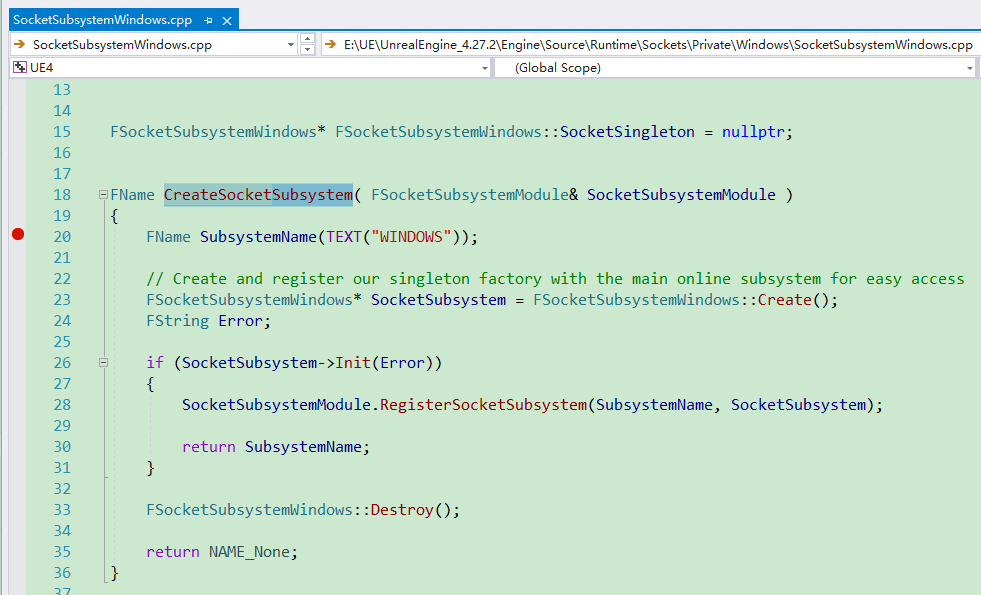The image size is (981, 595).
Task: Click the singleton factory comment on line 22
Action: (x=556, y=278)
